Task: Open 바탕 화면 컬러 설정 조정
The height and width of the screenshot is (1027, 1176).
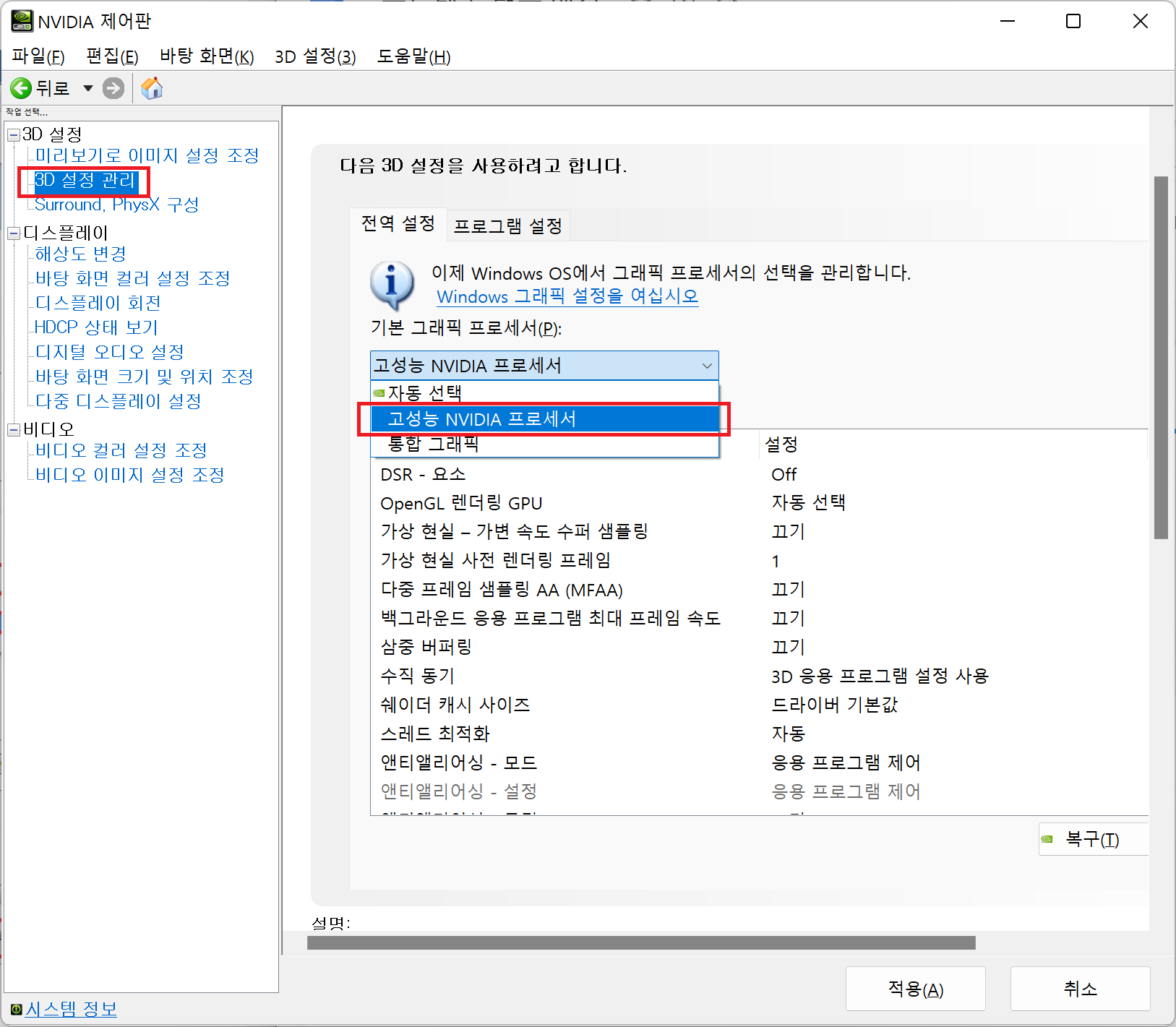Action: pos(133,278)
